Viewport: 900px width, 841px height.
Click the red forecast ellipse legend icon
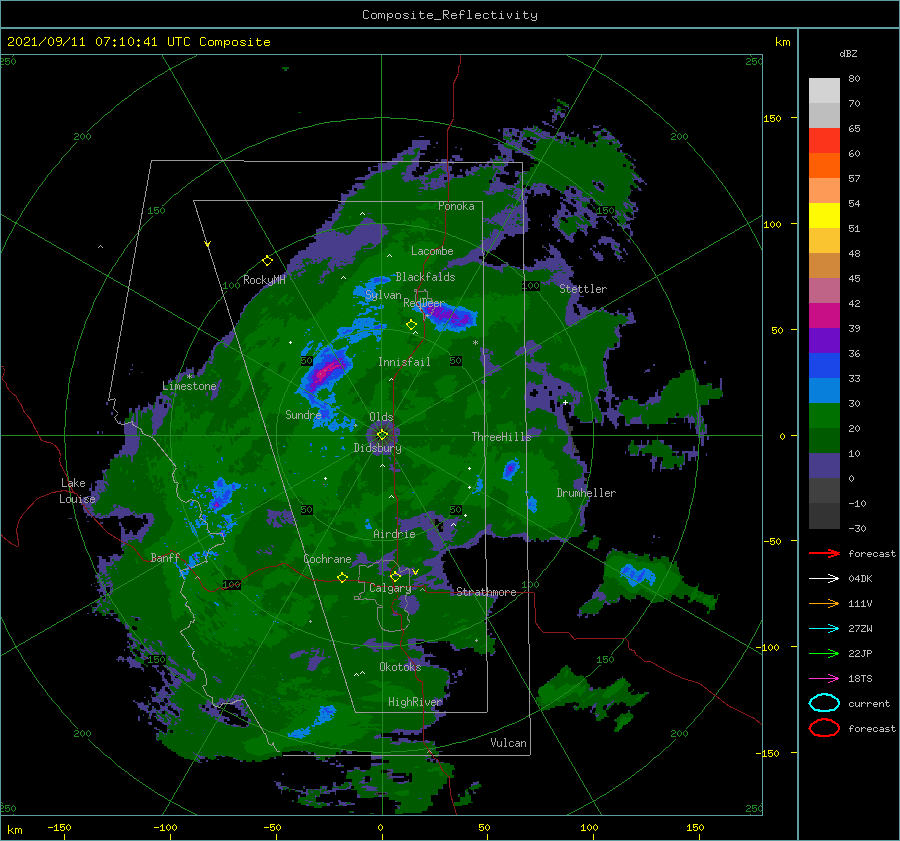824,728
